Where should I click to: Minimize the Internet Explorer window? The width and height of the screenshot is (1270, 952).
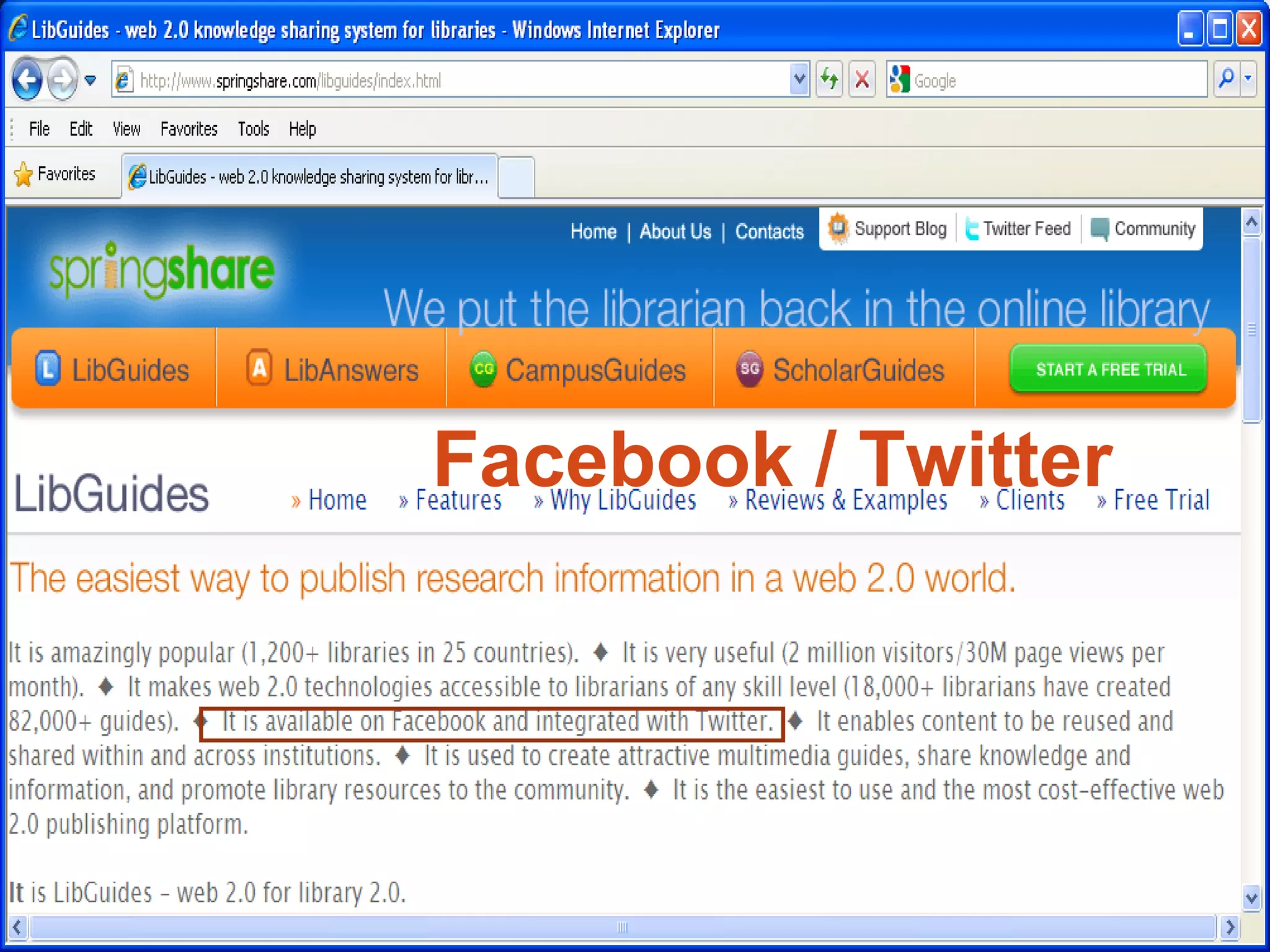[x=1190, y=29]
